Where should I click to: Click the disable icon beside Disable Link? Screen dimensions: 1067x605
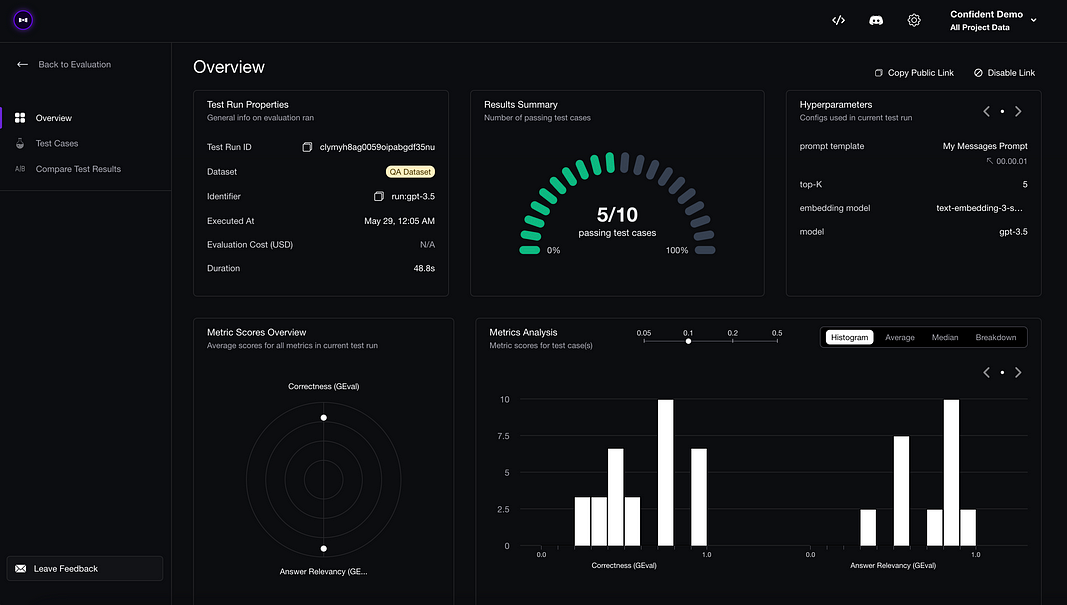978,73
